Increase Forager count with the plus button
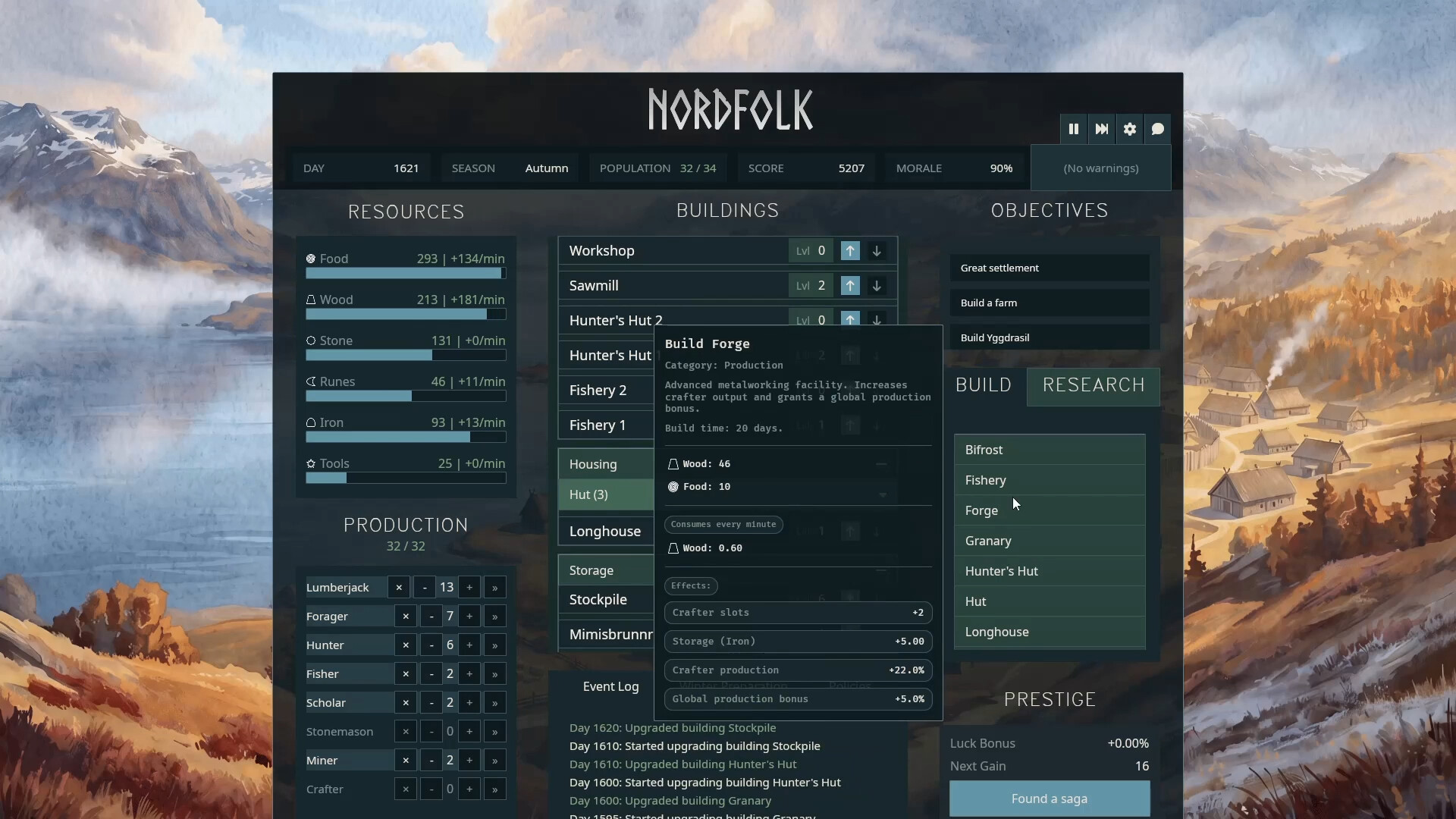 point(469,617)
